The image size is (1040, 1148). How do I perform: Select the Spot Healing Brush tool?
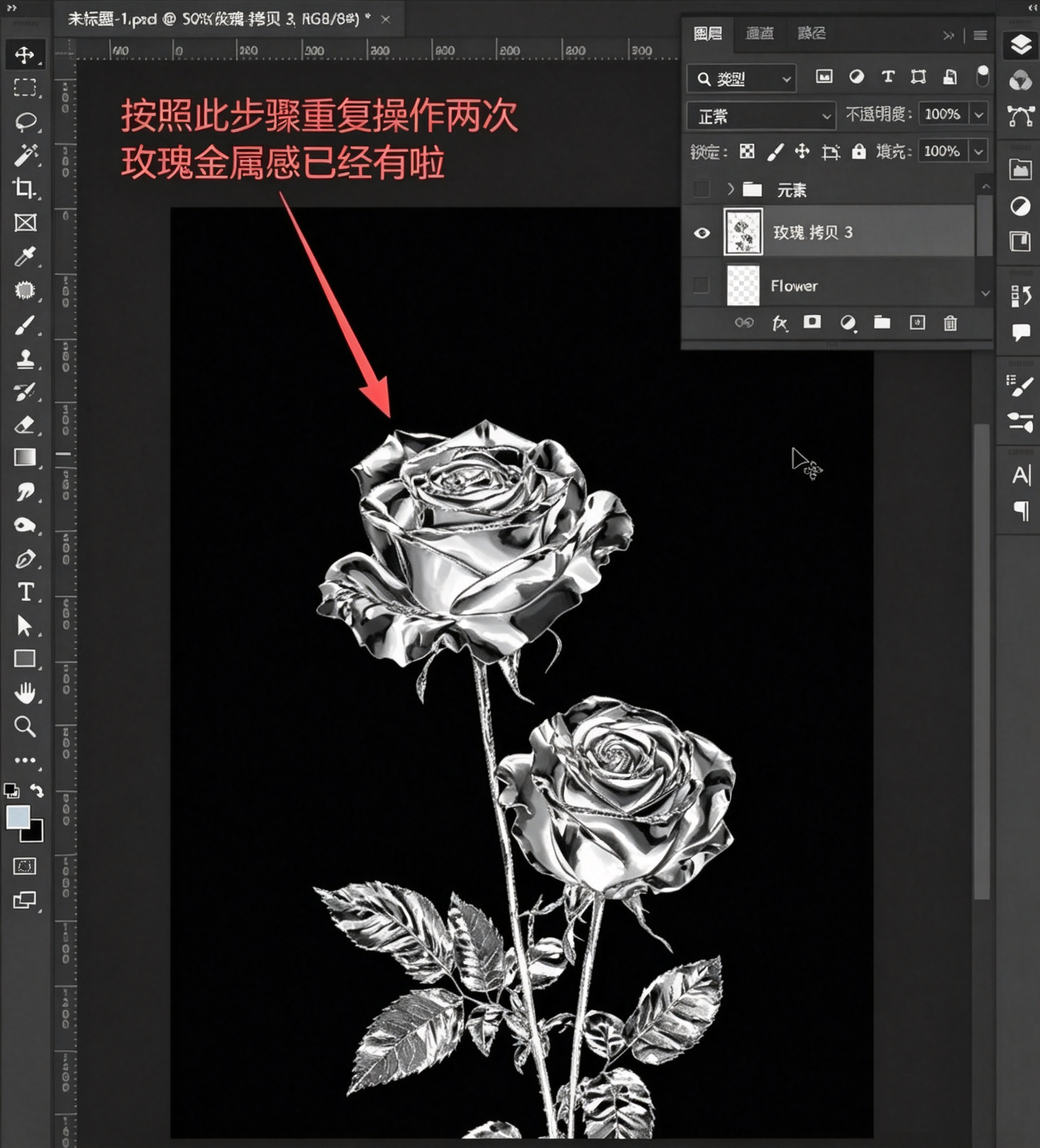pyautogui.click(x=25, y=290)
